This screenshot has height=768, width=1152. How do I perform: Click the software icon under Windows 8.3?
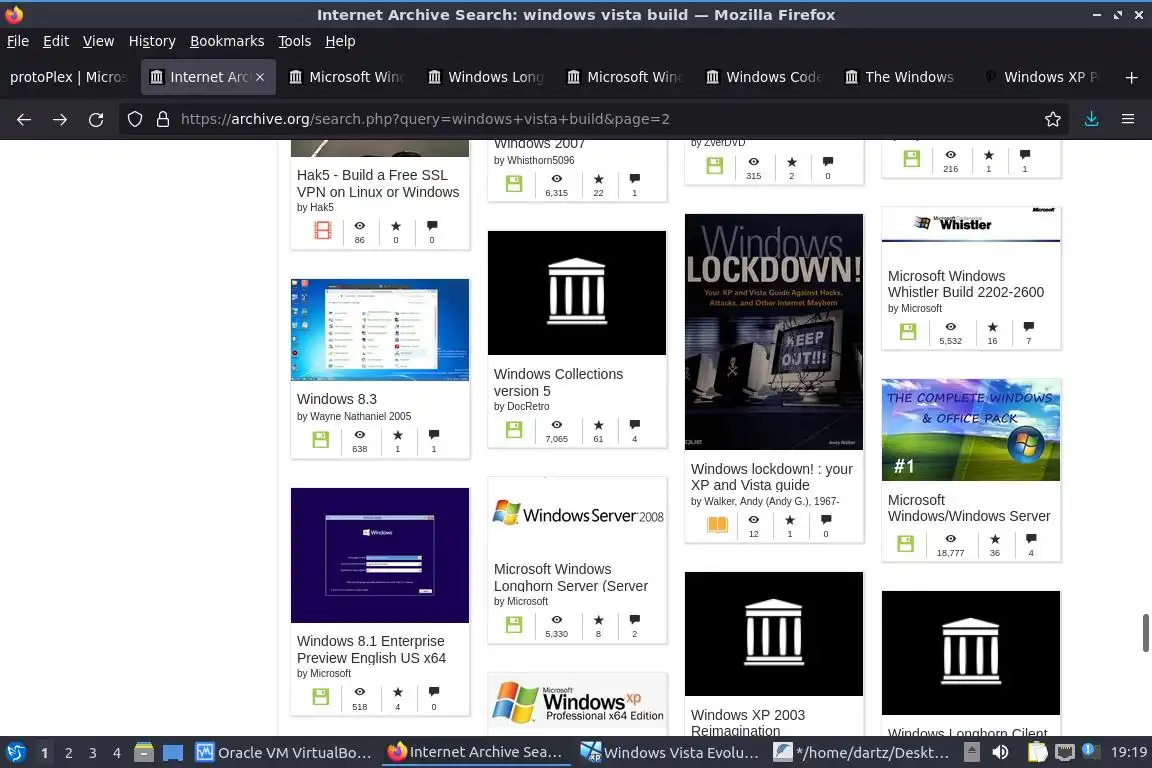tap(321, 439)
